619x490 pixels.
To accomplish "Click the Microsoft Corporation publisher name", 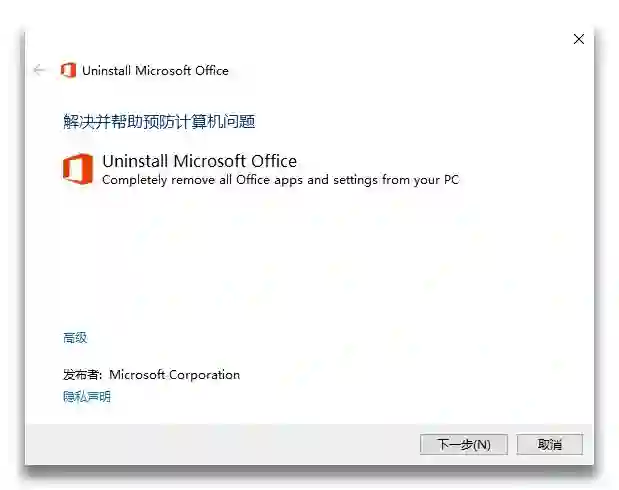I will 174,374.
